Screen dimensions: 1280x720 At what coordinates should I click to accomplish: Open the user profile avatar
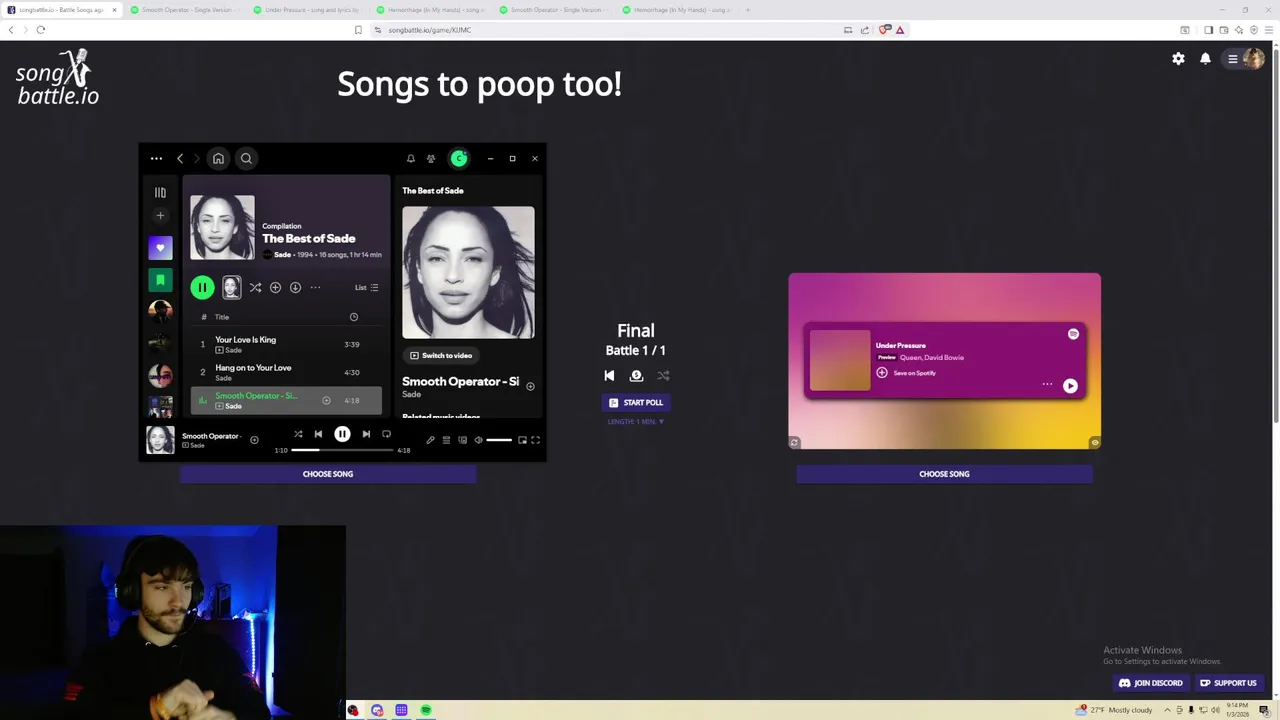point(1253,59)
